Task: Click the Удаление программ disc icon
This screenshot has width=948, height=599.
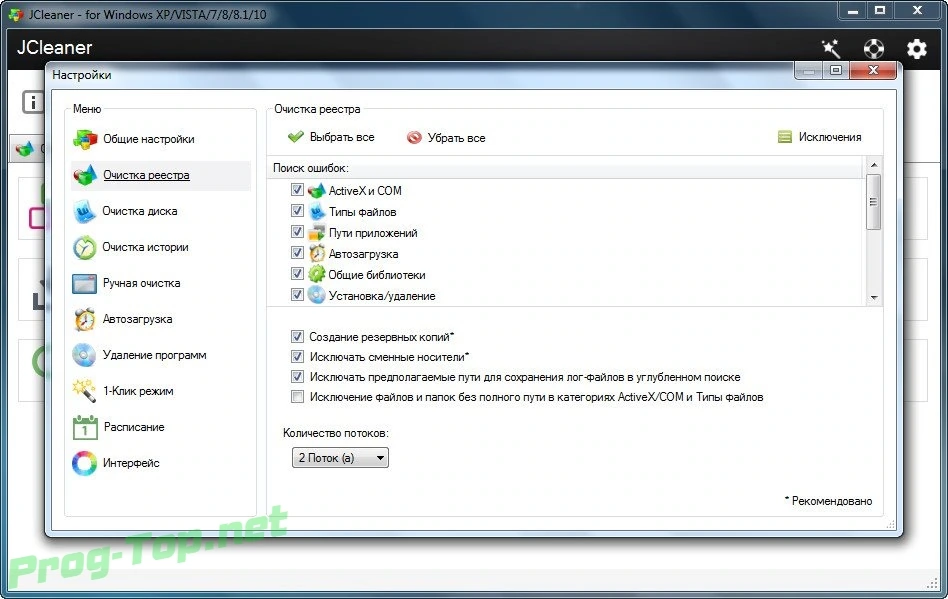Action: pyautogui.click(x=84, y=355)
